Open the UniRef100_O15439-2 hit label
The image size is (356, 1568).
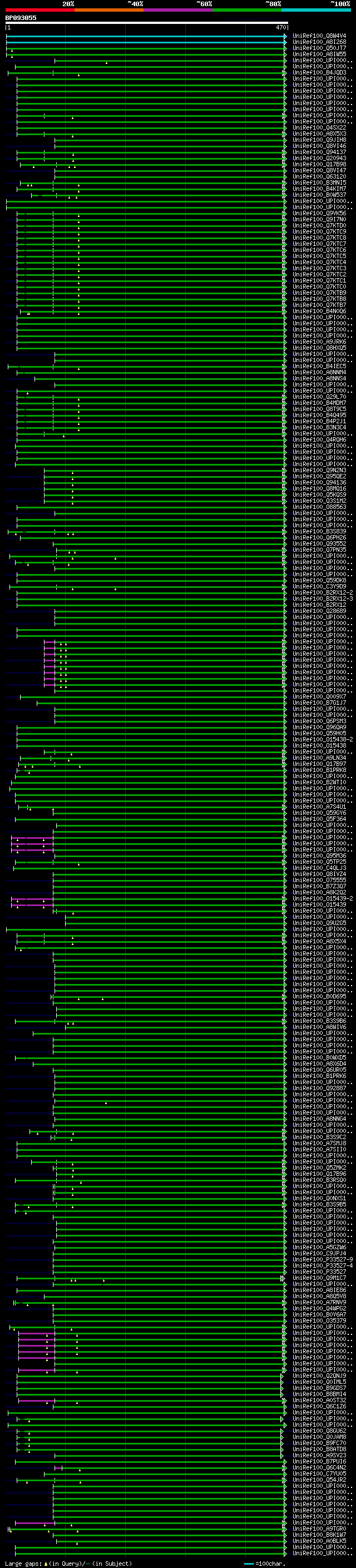[323, 898]
